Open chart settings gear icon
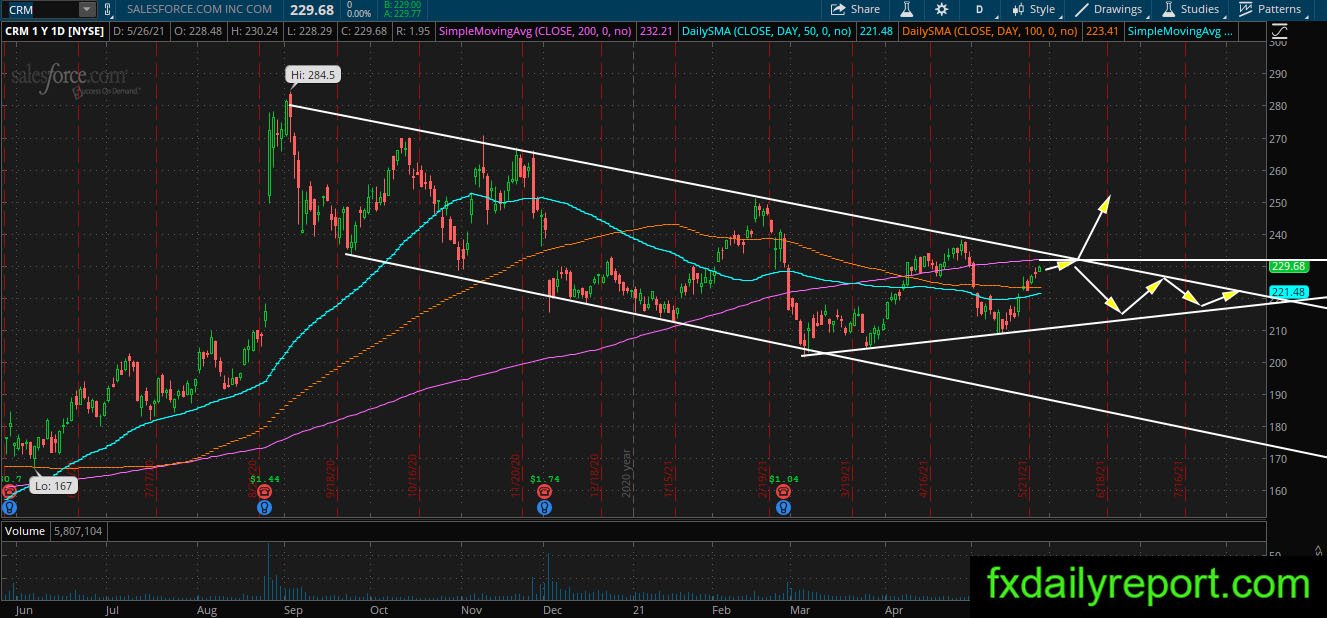 click(941, 9)
